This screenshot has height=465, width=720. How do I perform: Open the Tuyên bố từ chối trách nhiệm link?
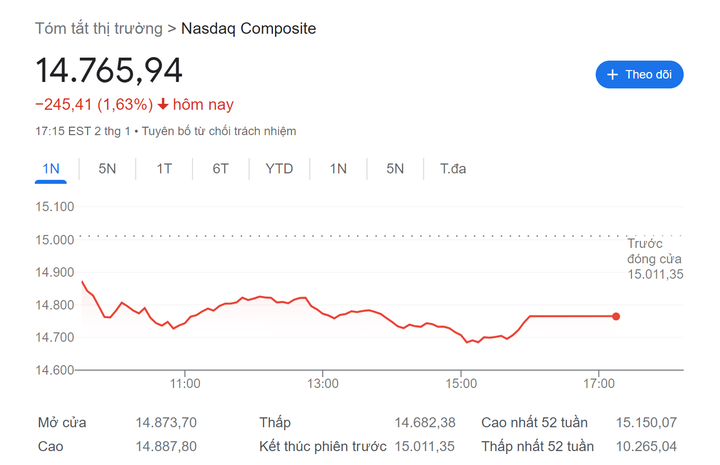[x=219, y=131]
